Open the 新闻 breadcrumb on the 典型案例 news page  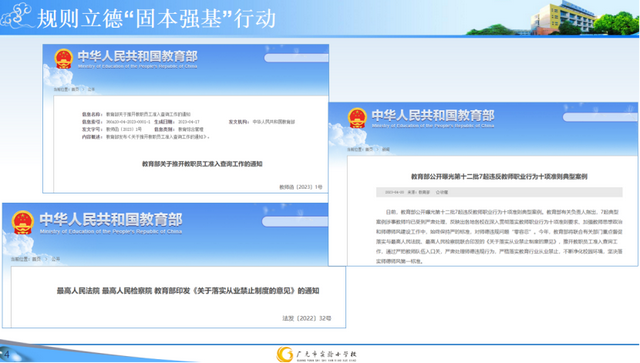(386, 149)
